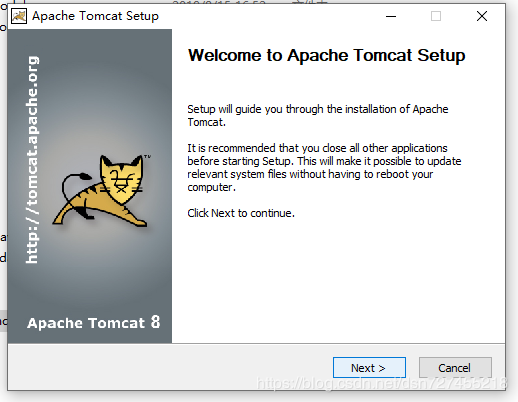
Task: Click the TM mark beside the cat's ear
Action: point(147,156)
